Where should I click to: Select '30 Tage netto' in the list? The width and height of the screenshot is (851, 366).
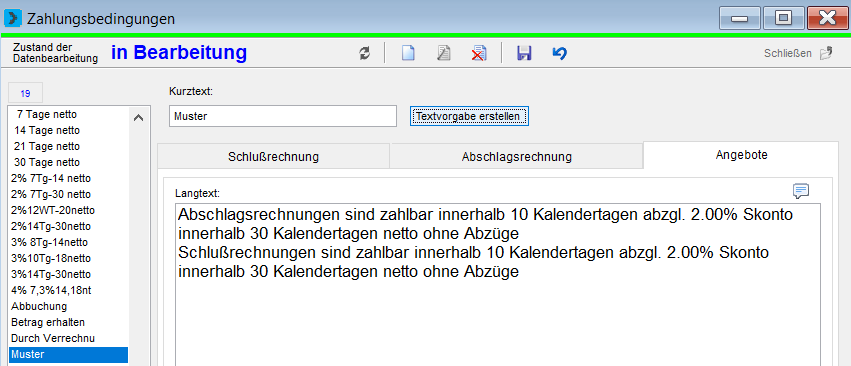coord(69,162)
